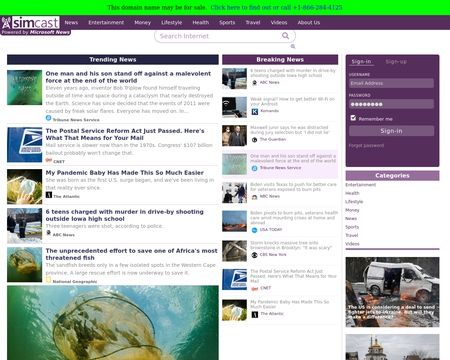450x360 pixels.
Task: Switch to the Sign-up tab
Action: click(396, 62)
